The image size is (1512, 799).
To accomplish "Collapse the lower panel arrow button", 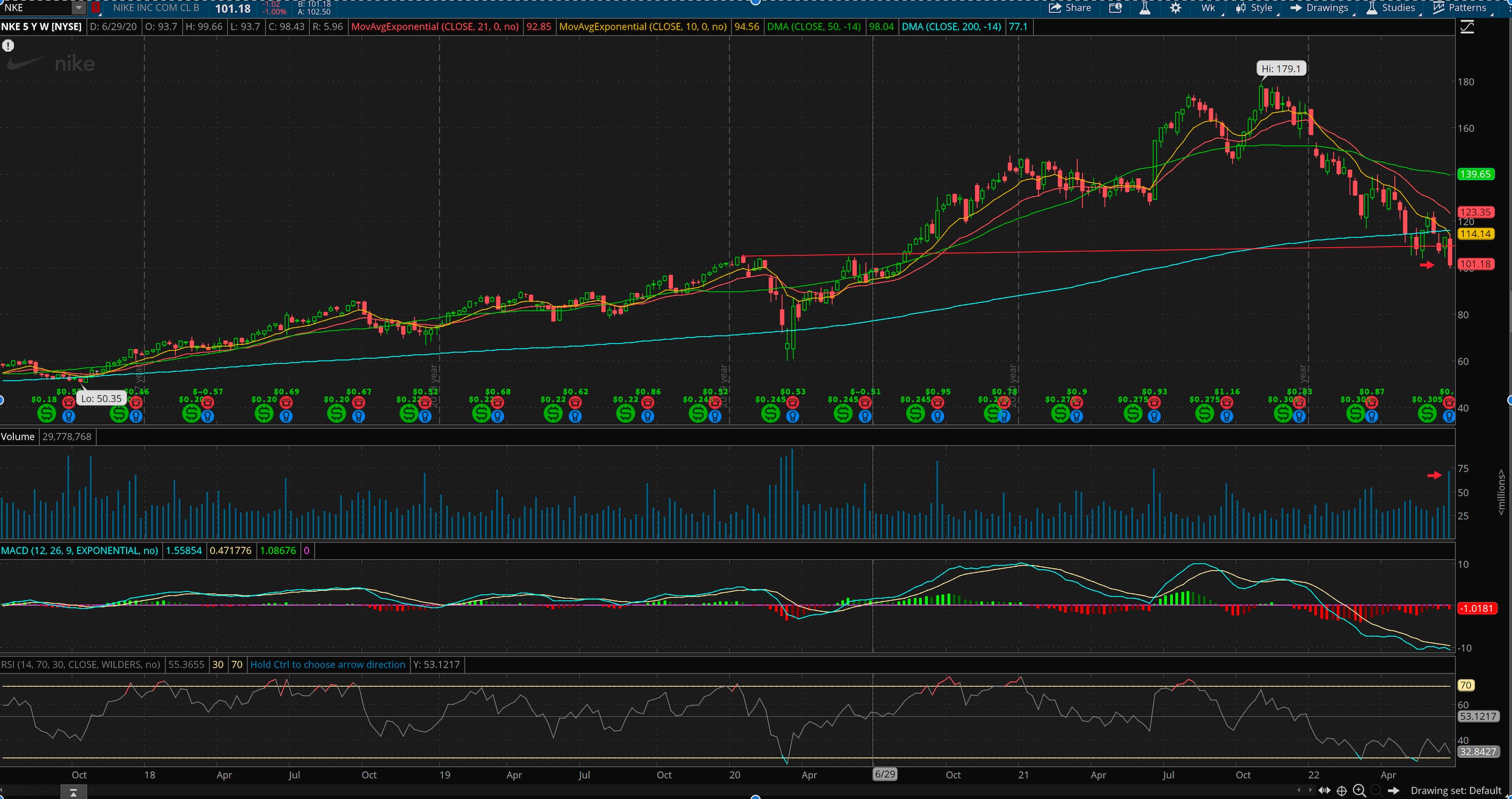I will 74,793.
